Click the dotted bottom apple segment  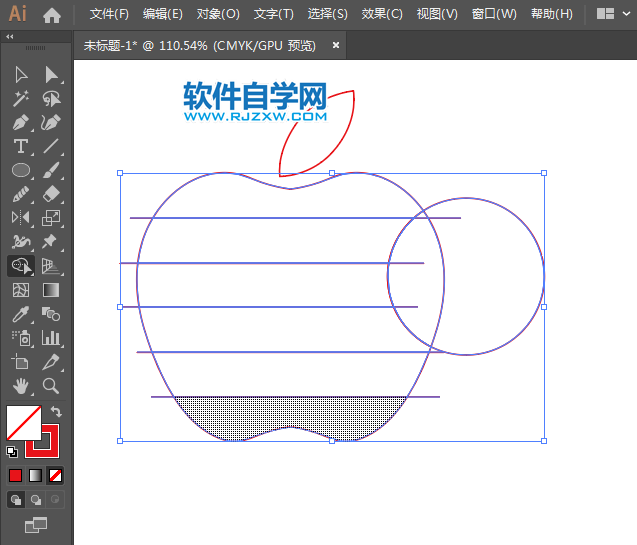(x=290, y=412)
